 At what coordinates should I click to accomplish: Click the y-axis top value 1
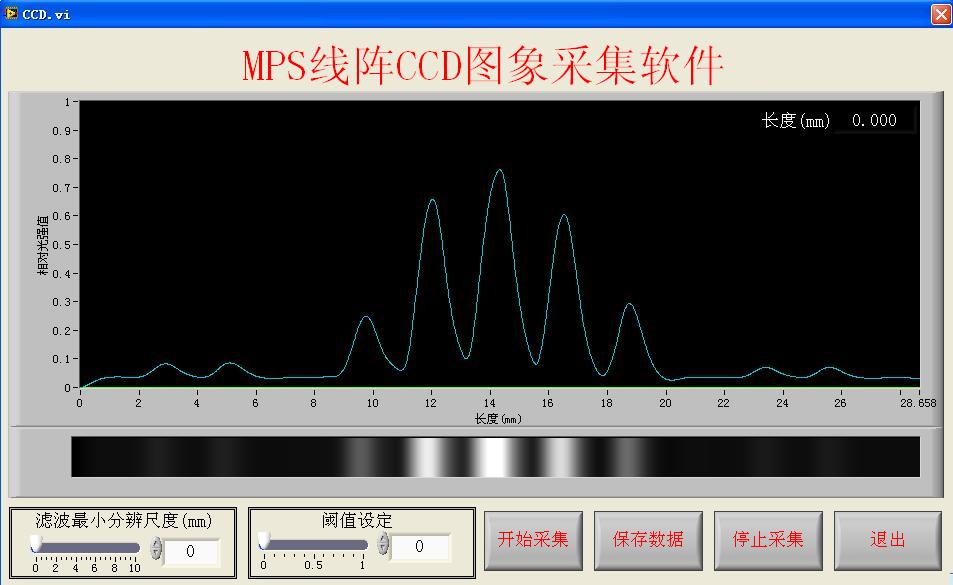(x=67, y=102)
